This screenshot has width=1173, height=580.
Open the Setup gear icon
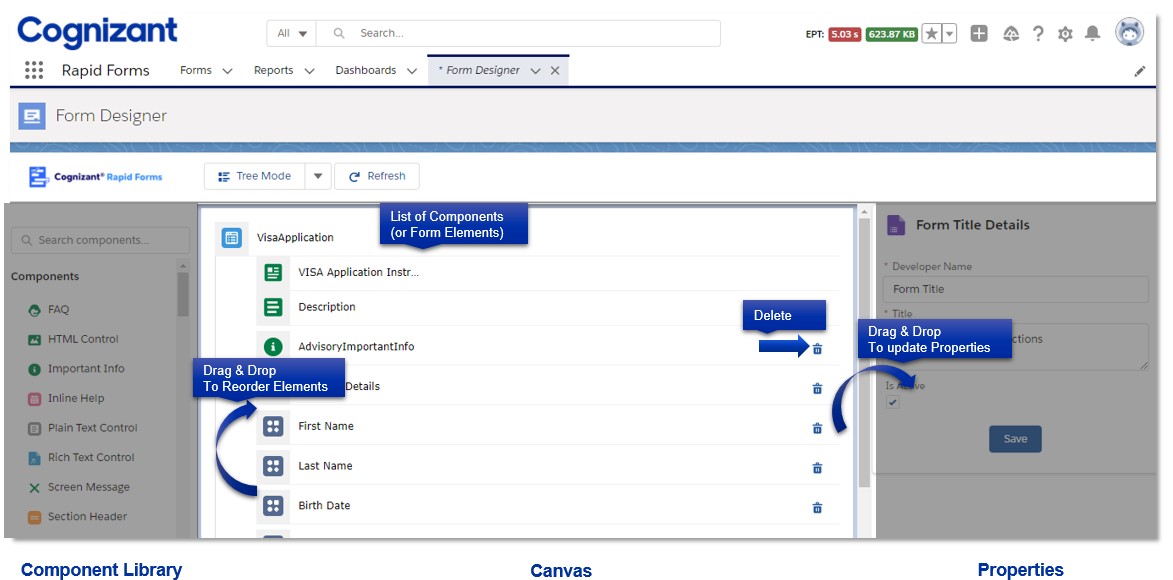pos(1064,33)
